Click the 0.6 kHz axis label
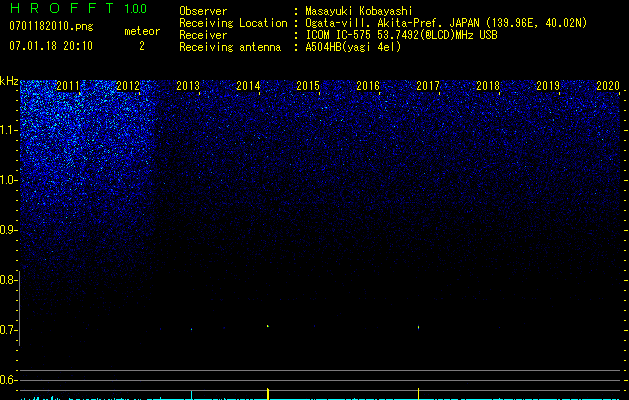Screen dimensions: 629x400 click(7, 380)
